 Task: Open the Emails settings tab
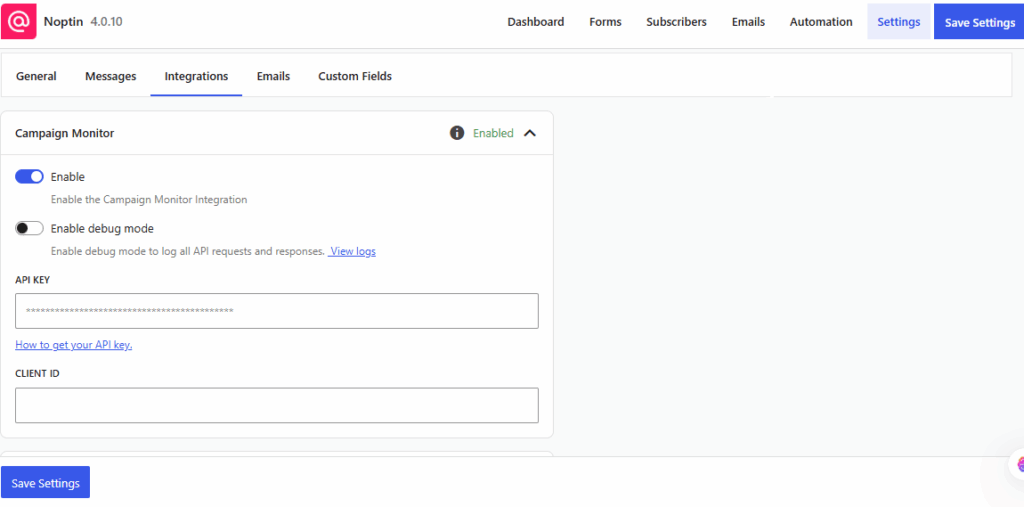point(273,76)
